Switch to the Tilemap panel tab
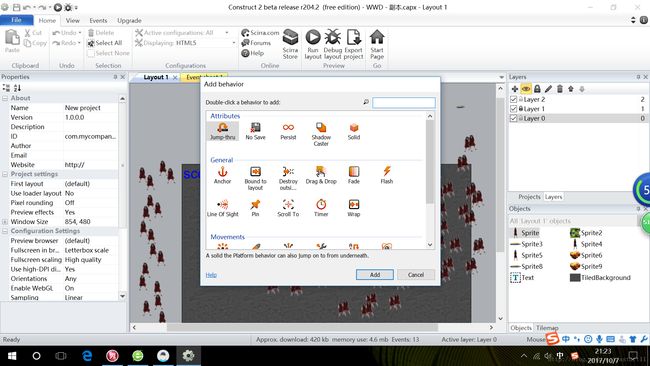The width and height of the screenshot is (650, 366). (547, 328)
